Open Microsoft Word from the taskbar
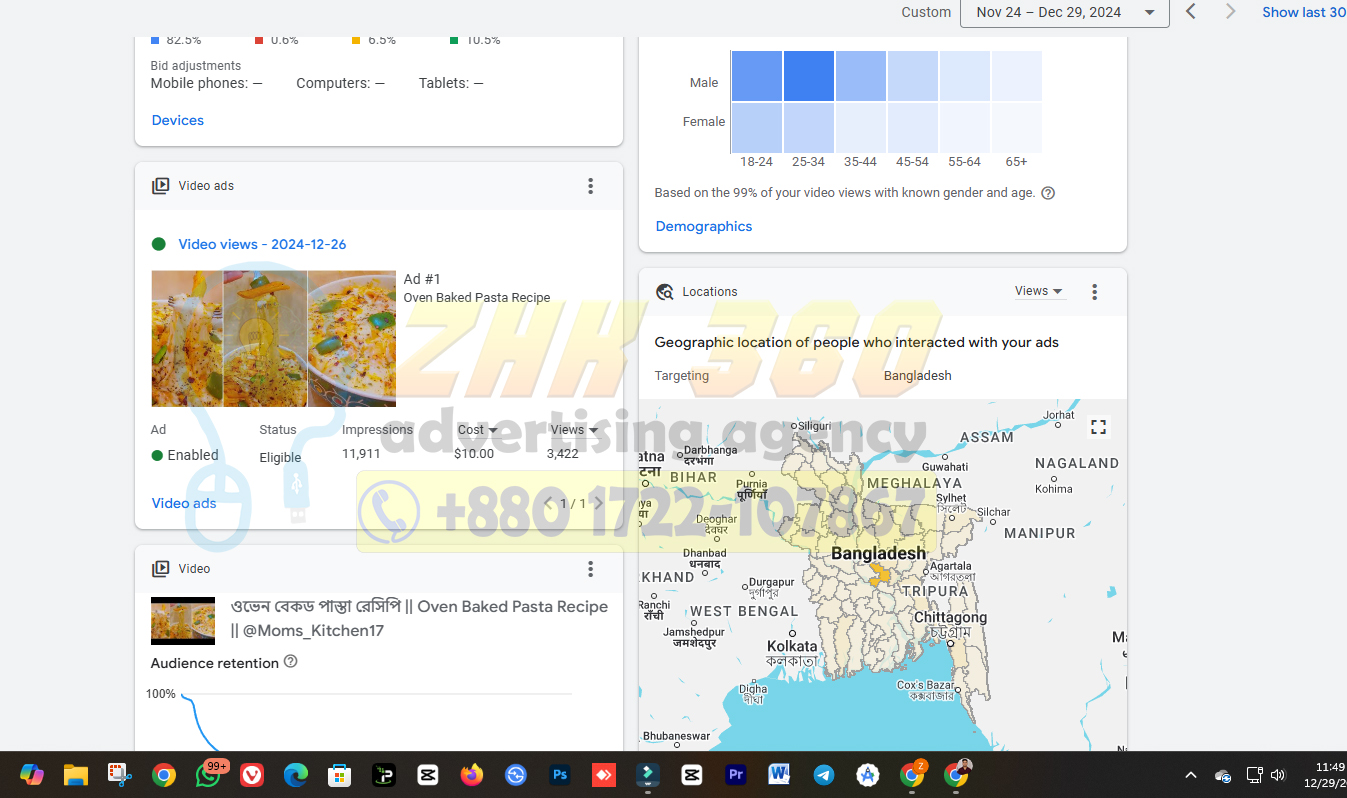Screen dimensions: 1347x798 [x=779, y=775]
